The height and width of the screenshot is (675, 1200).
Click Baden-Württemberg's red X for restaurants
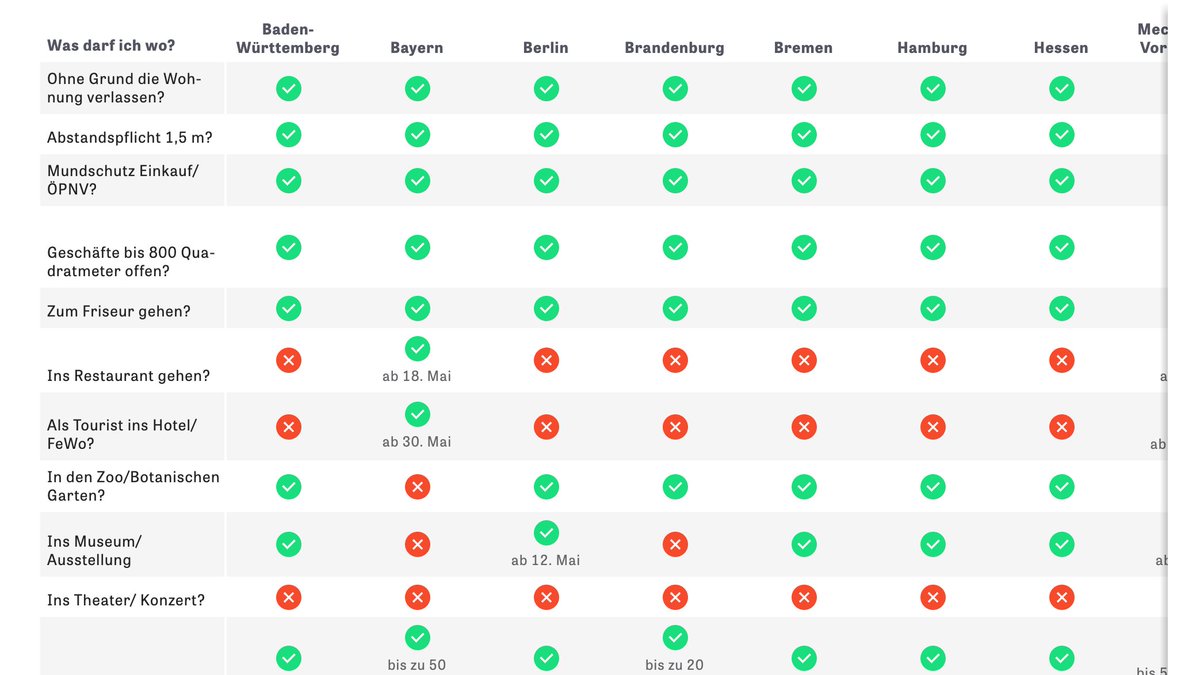288,360
